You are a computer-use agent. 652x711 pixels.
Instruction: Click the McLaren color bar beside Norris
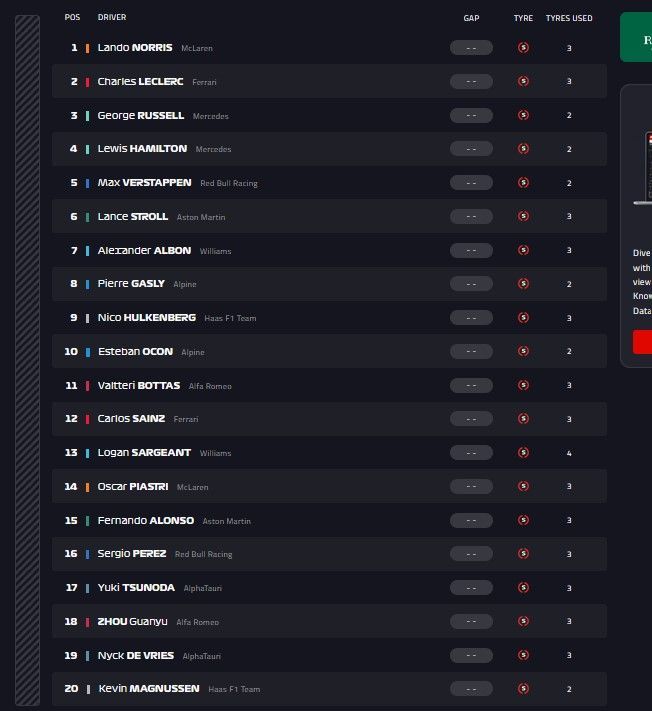[88, 48]
